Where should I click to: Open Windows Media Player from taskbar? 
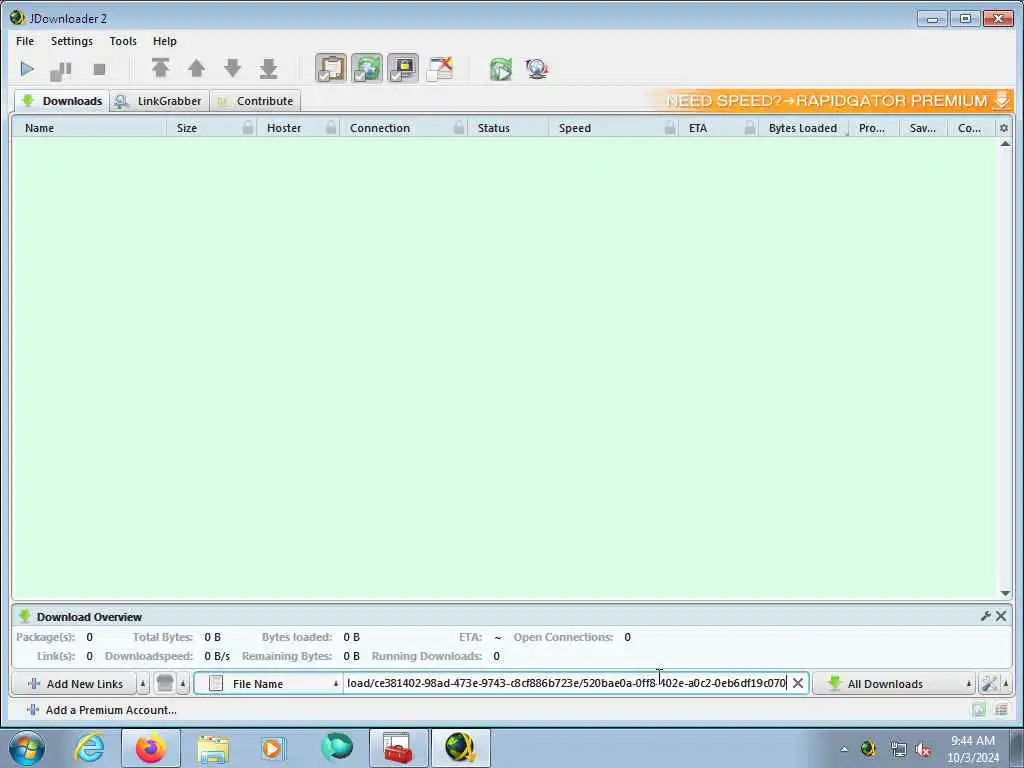pos(274,748)
